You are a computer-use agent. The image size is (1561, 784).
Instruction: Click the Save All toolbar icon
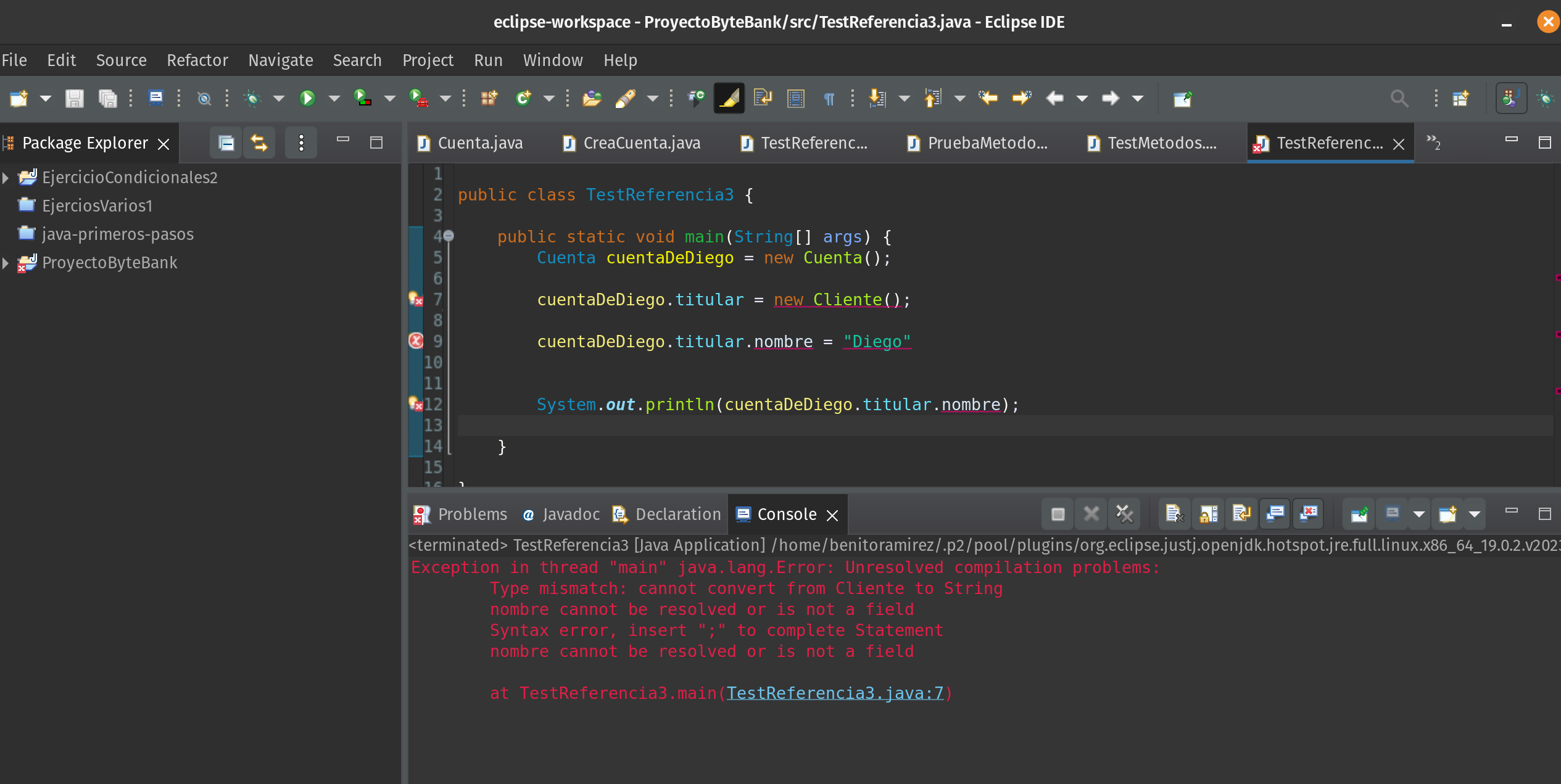[x=108, y=98]
